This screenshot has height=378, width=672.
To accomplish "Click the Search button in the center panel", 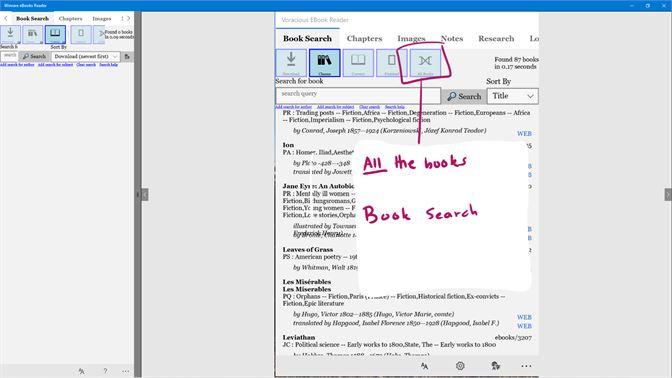I will pyautogui.click(x=464, y=96).
